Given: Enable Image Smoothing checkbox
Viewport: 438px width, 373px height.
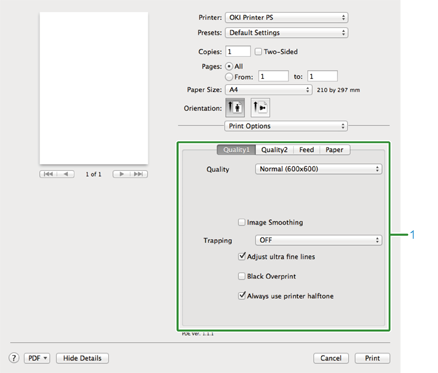Looking at the screenshot, I should (x=242, y=222).
